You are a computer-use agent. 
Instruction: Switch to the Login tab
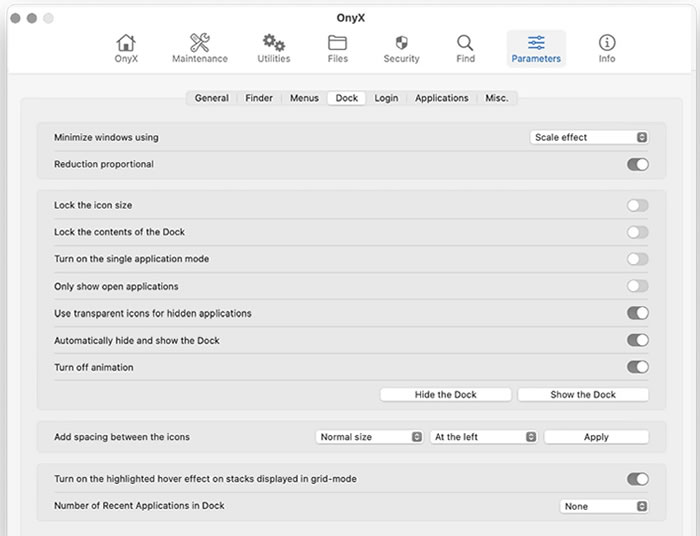[x=386, y=98]
